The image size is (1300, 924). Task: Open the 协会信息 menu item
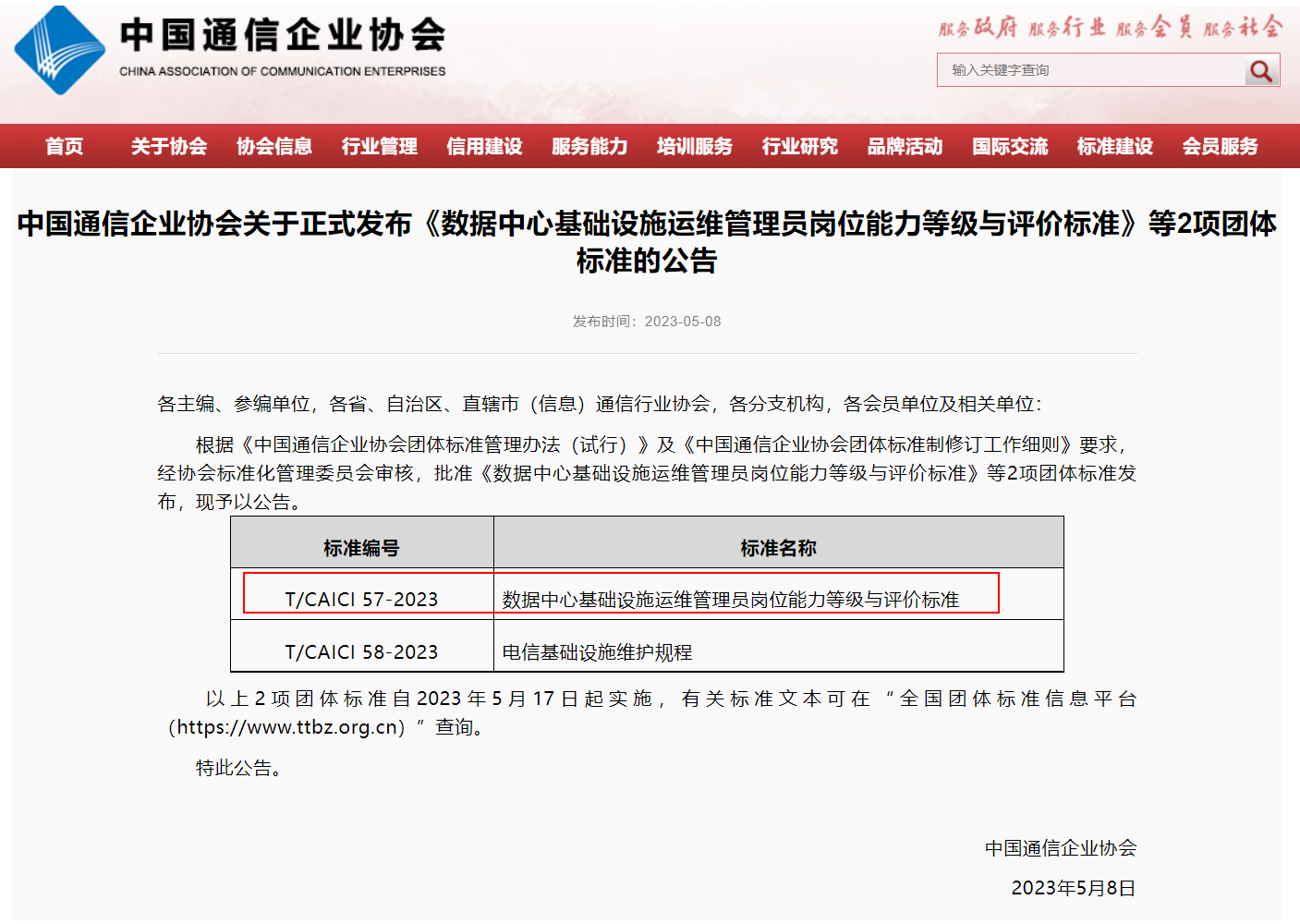coord(274,146)
